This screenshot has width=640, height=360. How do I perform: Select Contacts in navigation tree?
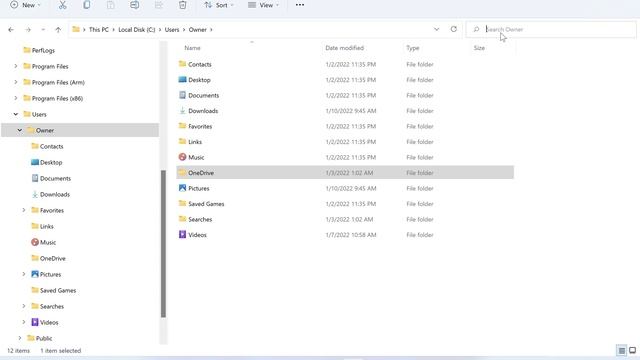pos(47,146)
